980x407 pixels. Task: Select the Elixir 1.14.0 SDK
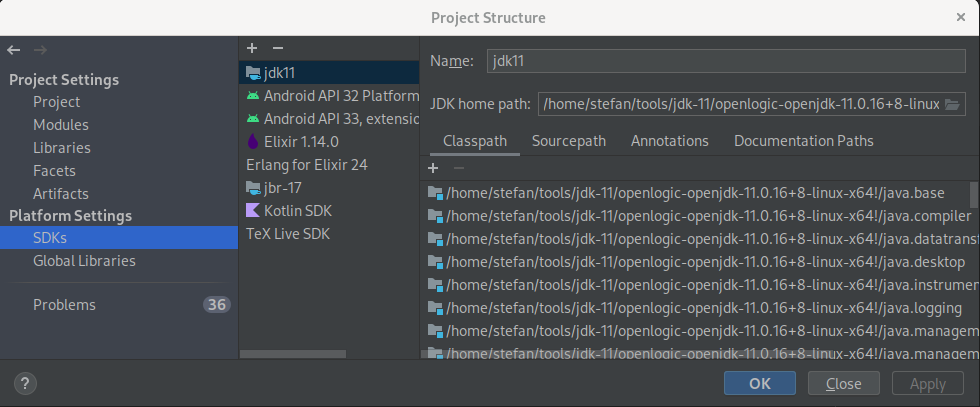300,142
